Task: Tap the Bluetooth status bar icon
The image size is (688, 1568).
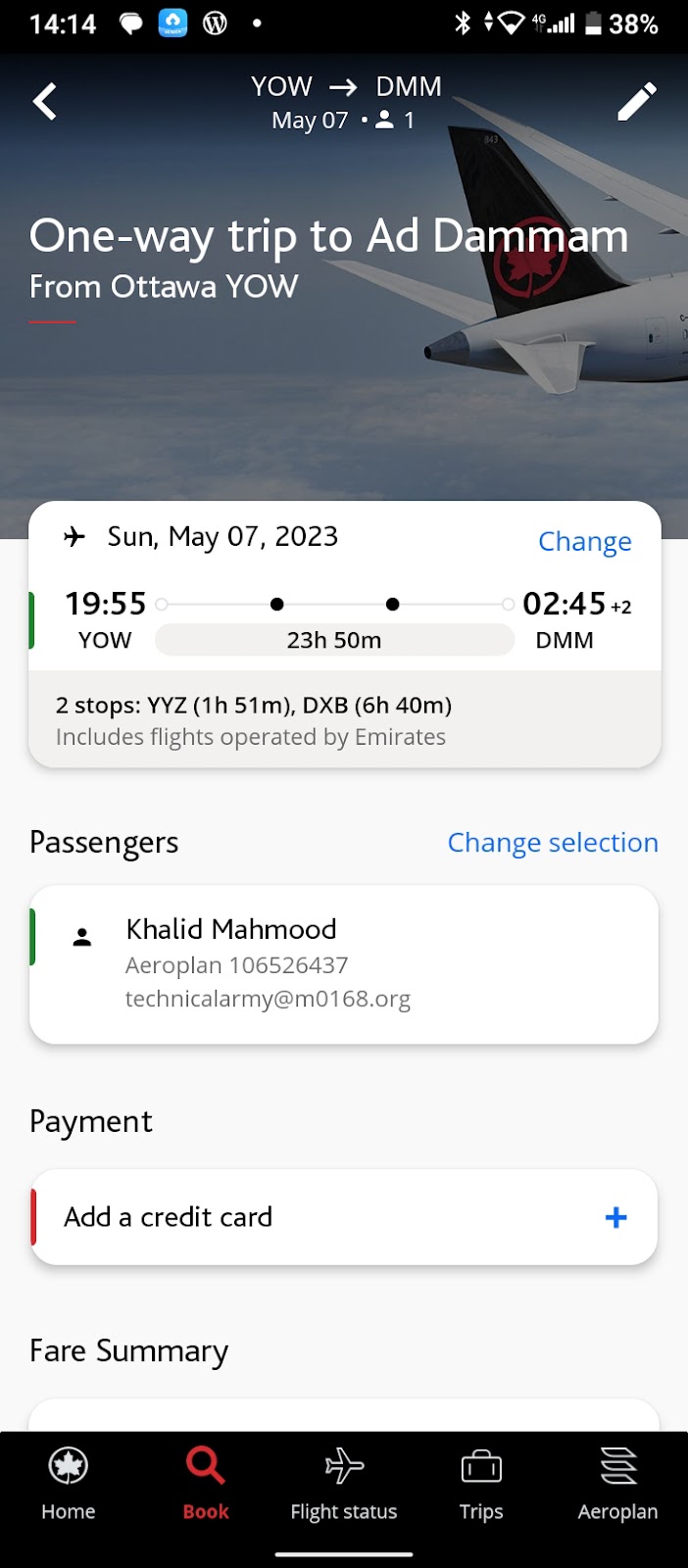Action: pos(463,24)
